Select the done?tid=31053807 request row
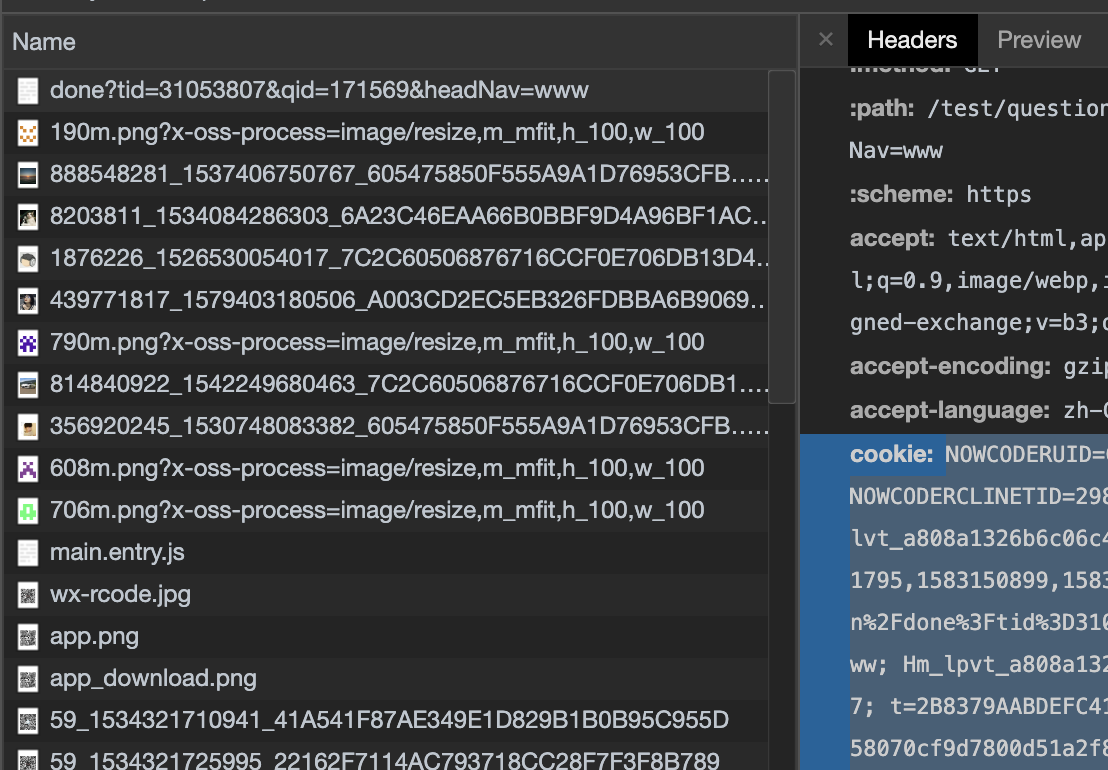This screenshot has height=770, width=1108. [x=386, y=90]
